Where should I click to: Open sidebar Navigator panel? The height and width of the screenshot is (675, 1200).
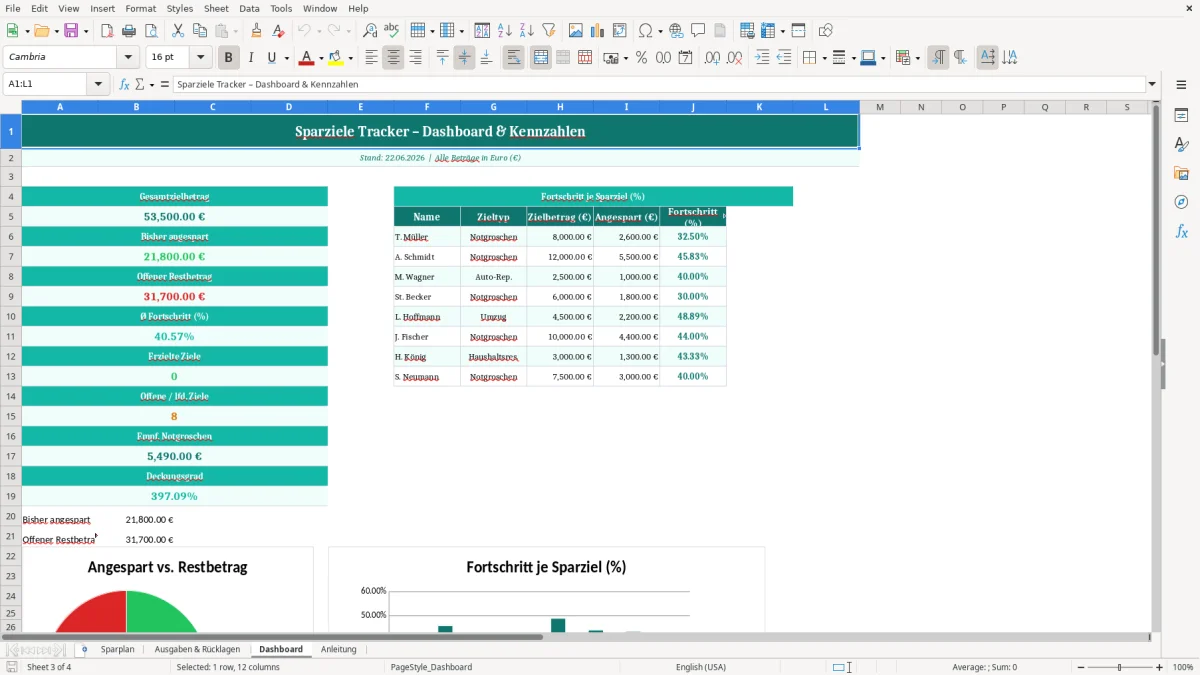click(x=1181, y=202)
